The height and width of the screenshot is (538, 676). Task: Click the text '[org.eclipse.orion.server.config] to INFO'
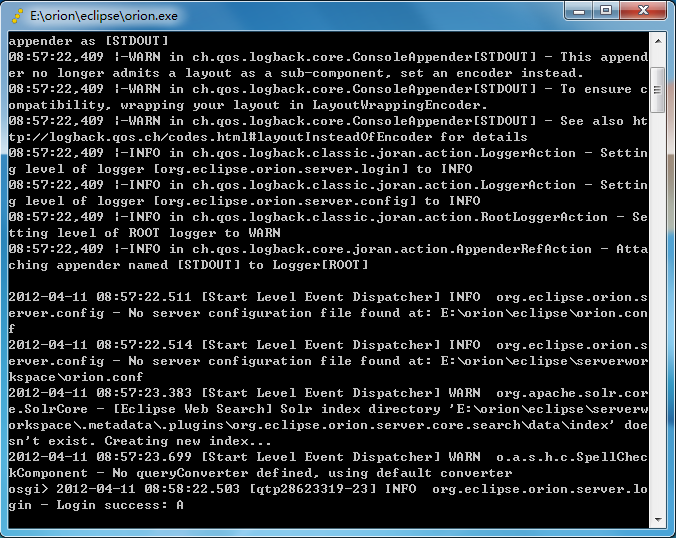point(317,201)
